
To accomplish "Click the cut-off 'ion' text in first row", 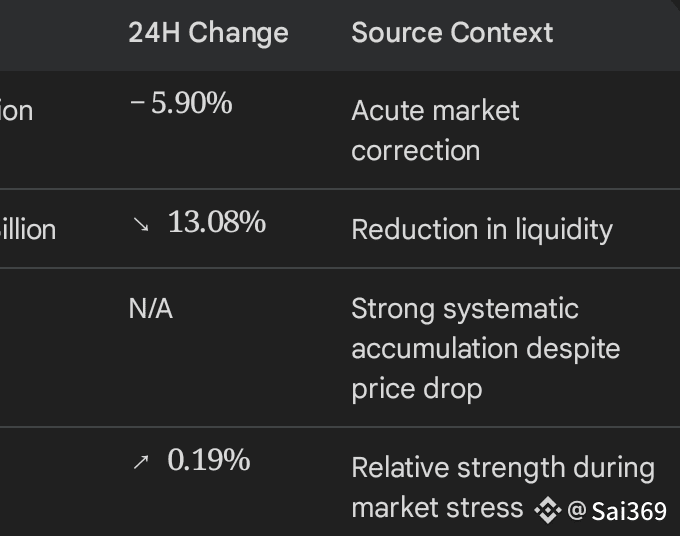I will tap(16, 110).
